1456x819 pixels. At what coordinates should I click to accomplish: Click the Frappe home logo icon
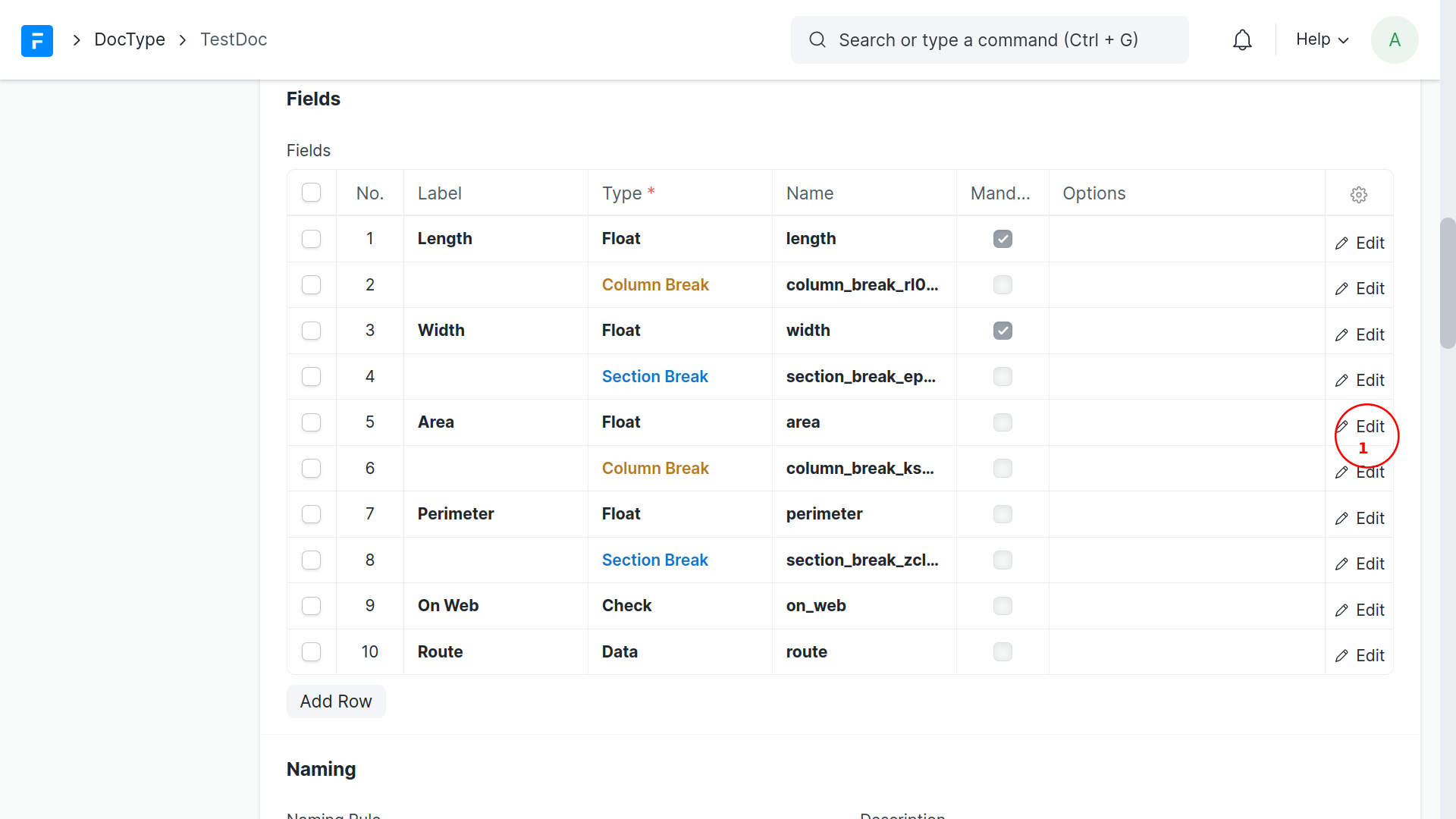[x=36, y=40]
